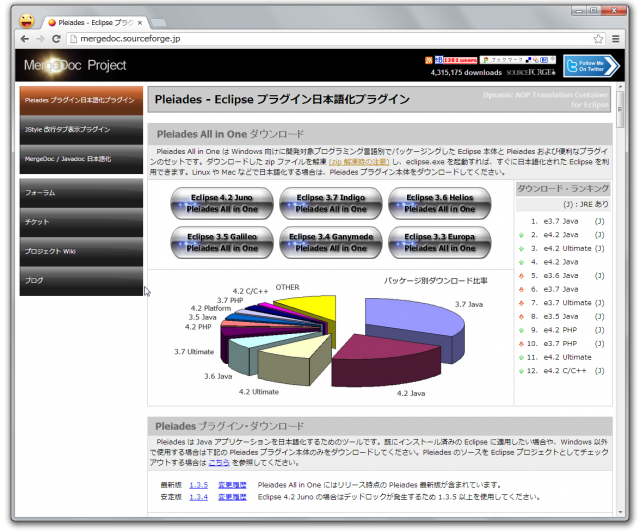640x532 pixels.
Task: Click Eclipse 3.4 Ganymede Pleiades All in One button
Action: [x=331, y=243]
